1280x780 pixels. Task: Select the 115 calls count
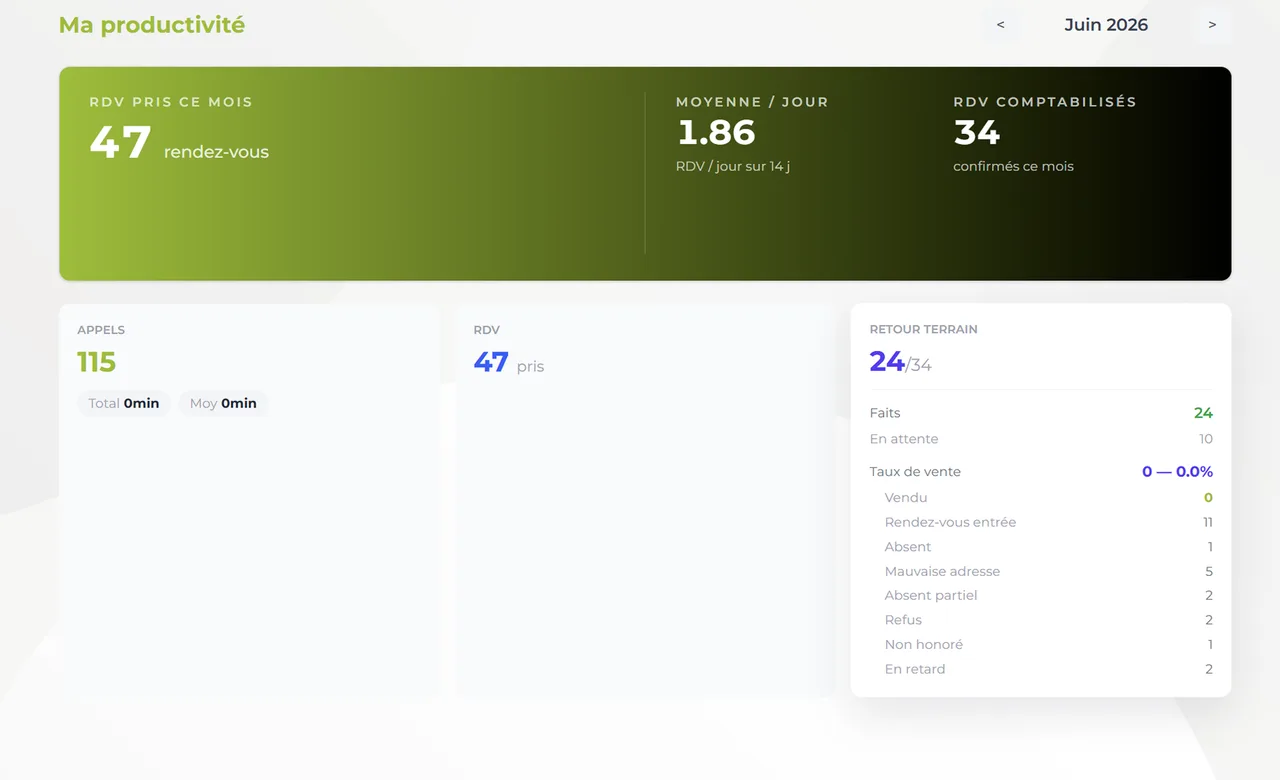tap(97, 362)
